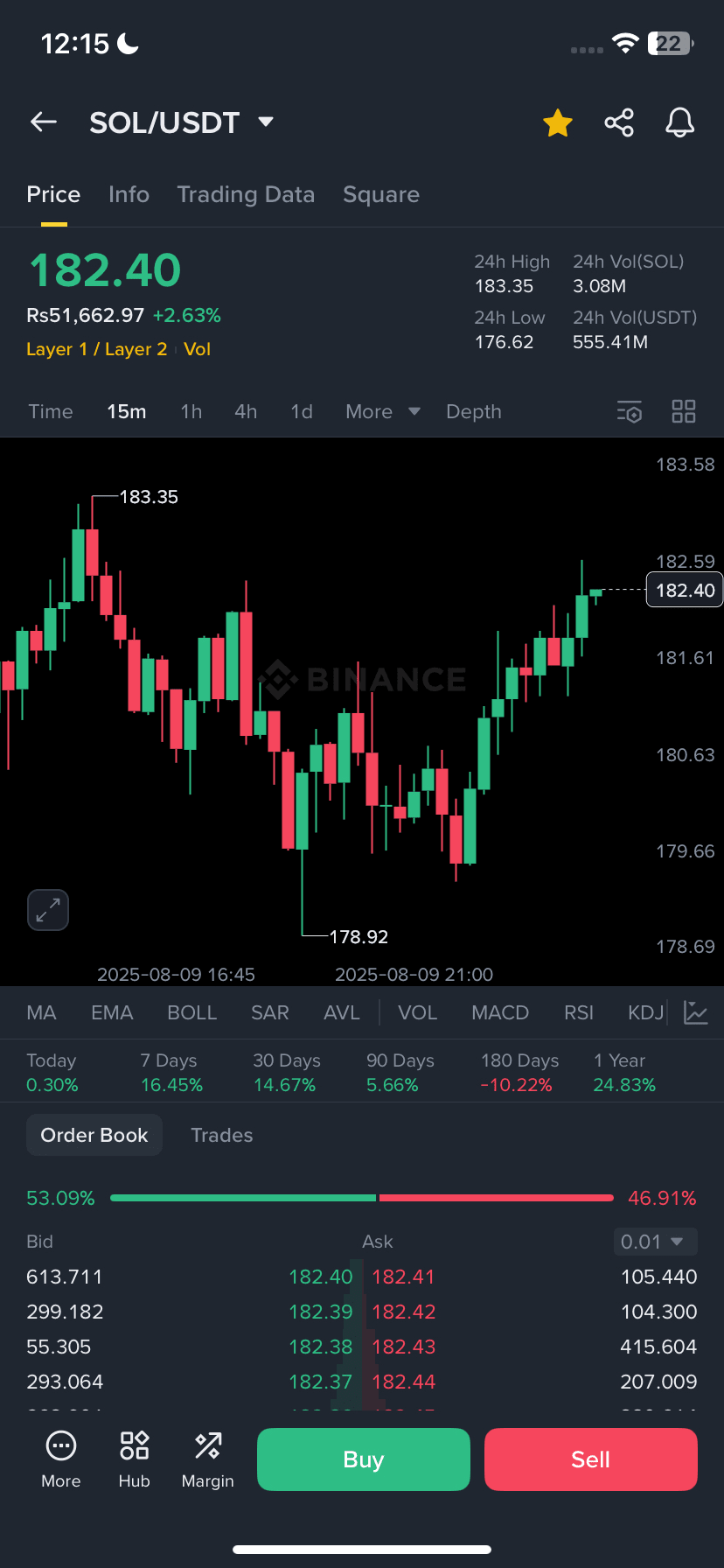The width and height of the screenshot is (724, 1568).
Task: Toggle the favorite star for SOL/USDT
Action: [x=558, y=123]
